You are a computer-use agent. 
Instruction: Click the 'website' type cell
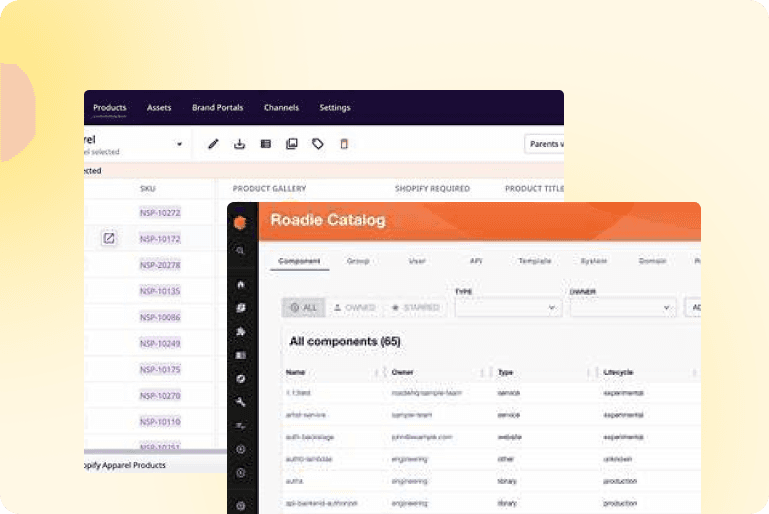coord(510,437)
